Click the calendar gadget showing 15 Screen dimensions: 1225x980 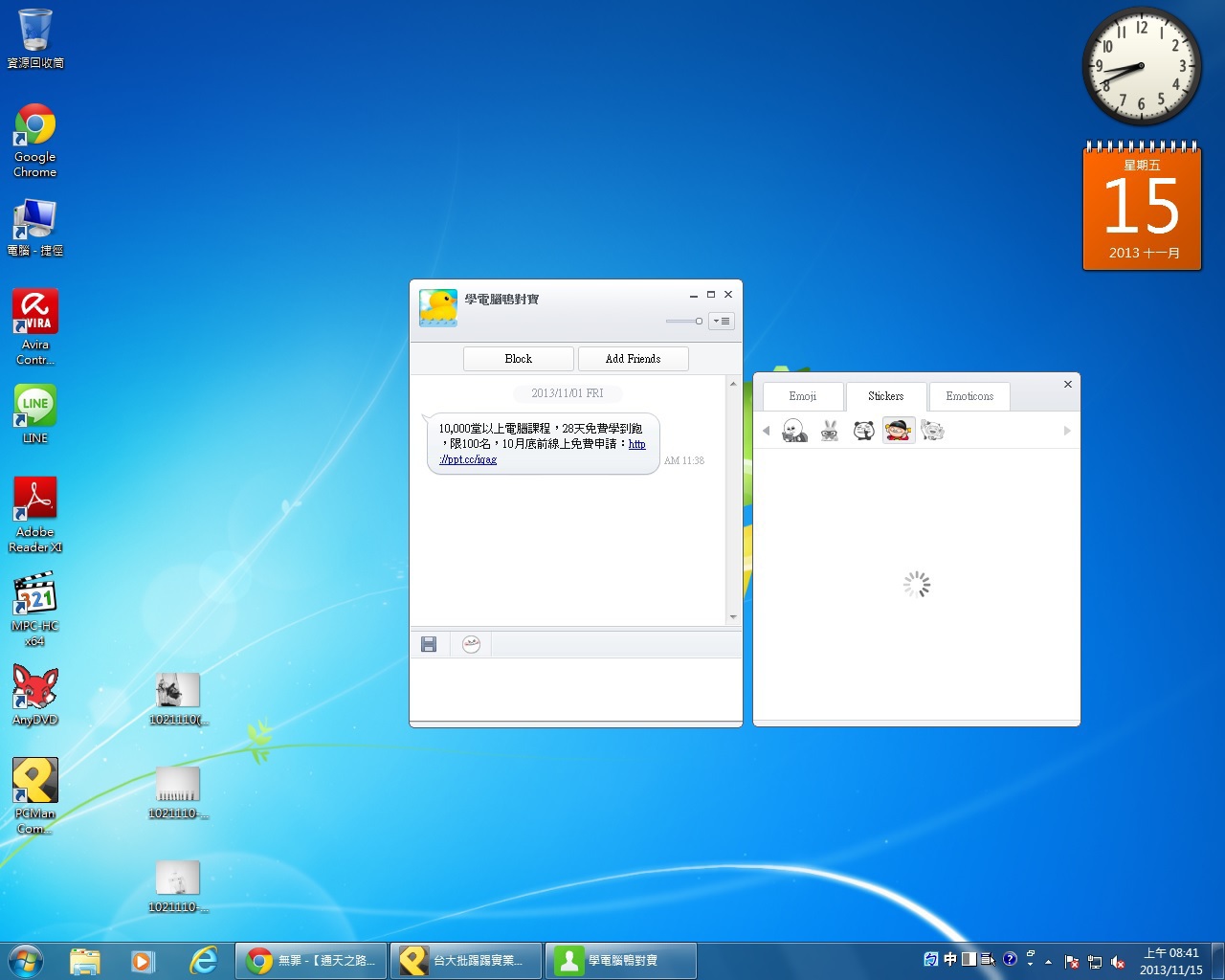tap(1143, 206)
